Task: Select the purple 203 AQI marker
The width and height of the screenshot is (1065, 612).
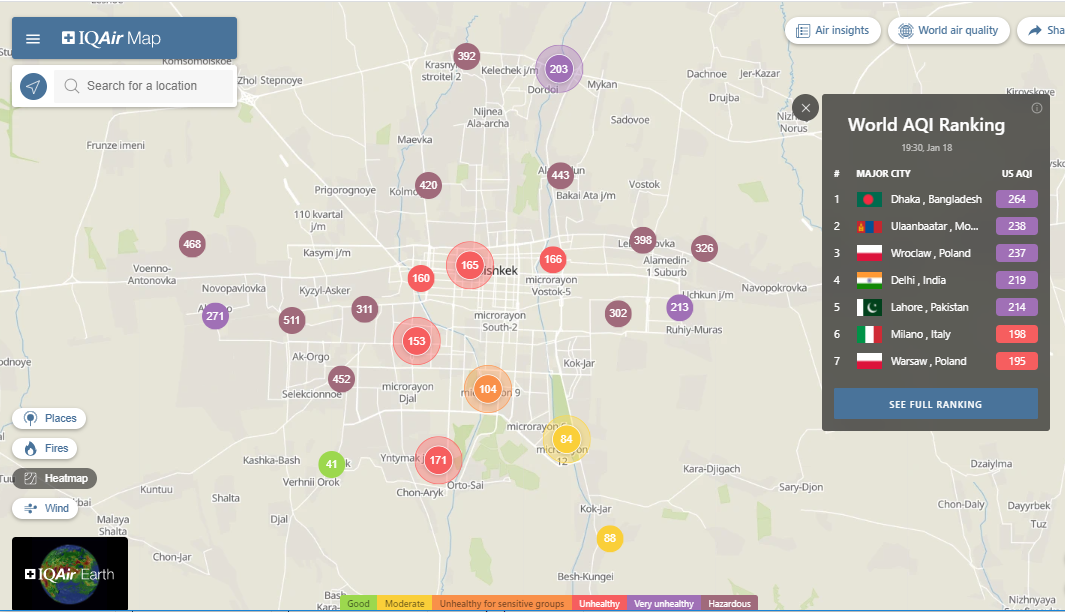Action: coord(559,69)
